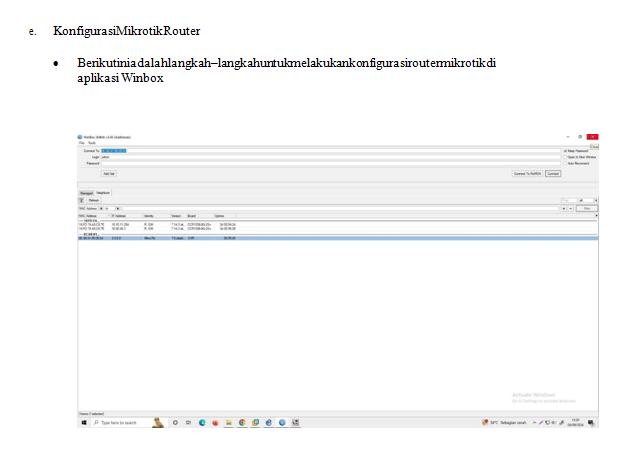The image size is (633, 465).
Task: Open the MAC Address filter field dropdown
Action: (101, 209)
